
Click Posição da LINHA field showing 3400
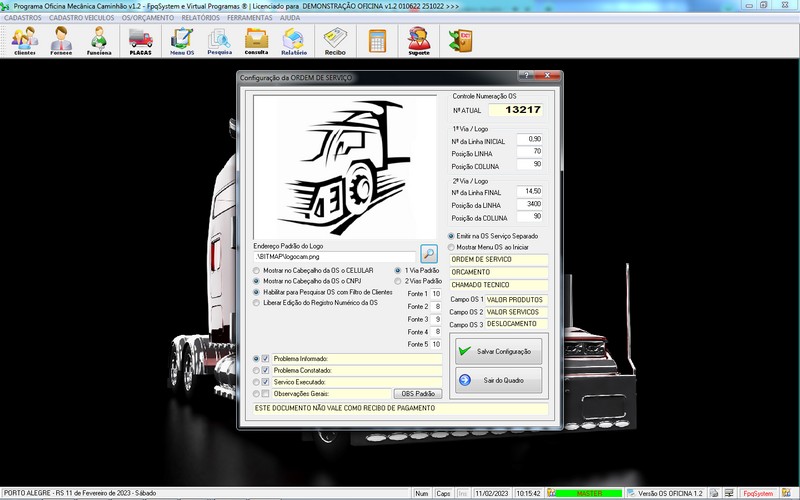point(530,204)
